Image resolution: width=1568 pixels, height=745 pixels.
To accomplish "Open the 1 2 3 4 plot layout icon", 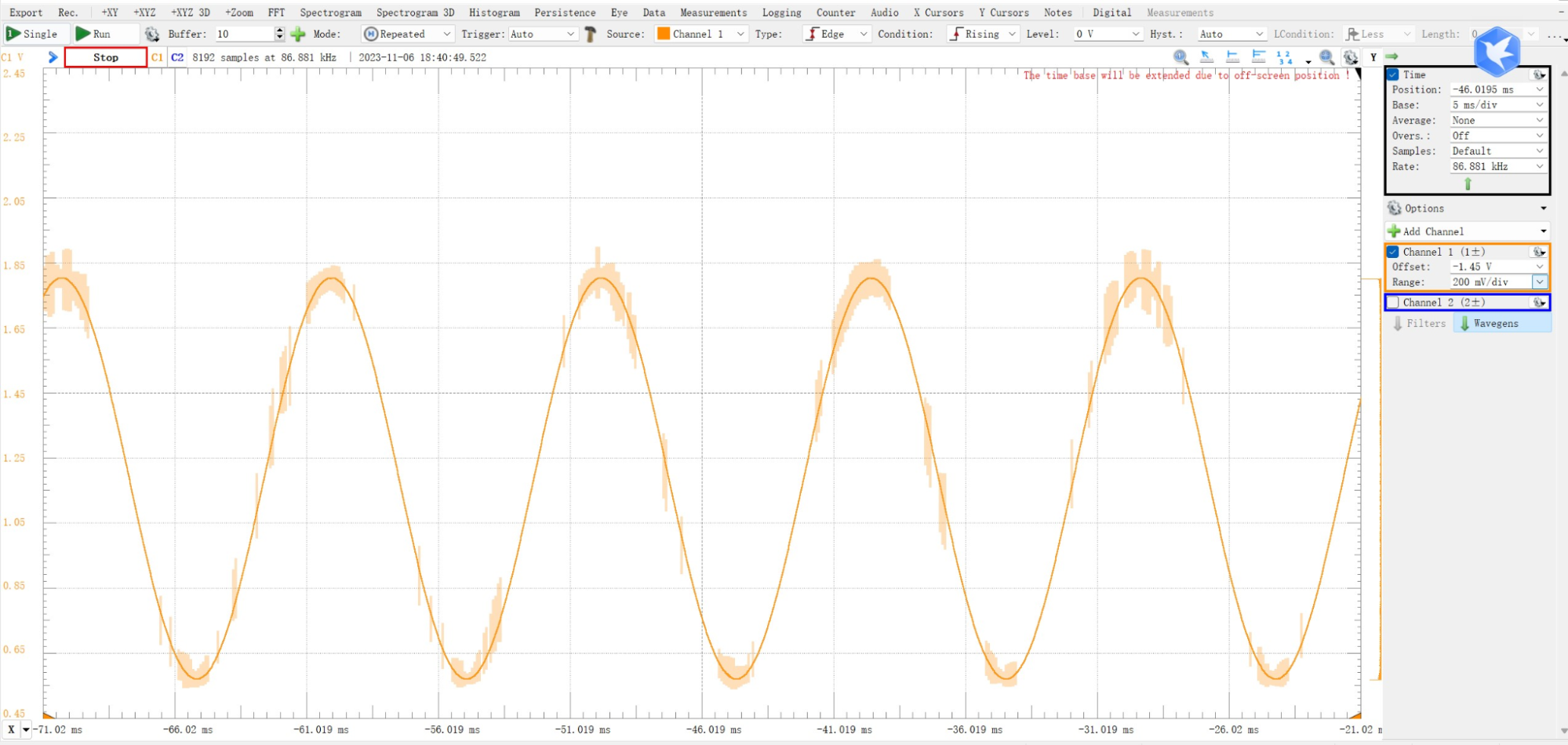I will (x=1284, y=57).
